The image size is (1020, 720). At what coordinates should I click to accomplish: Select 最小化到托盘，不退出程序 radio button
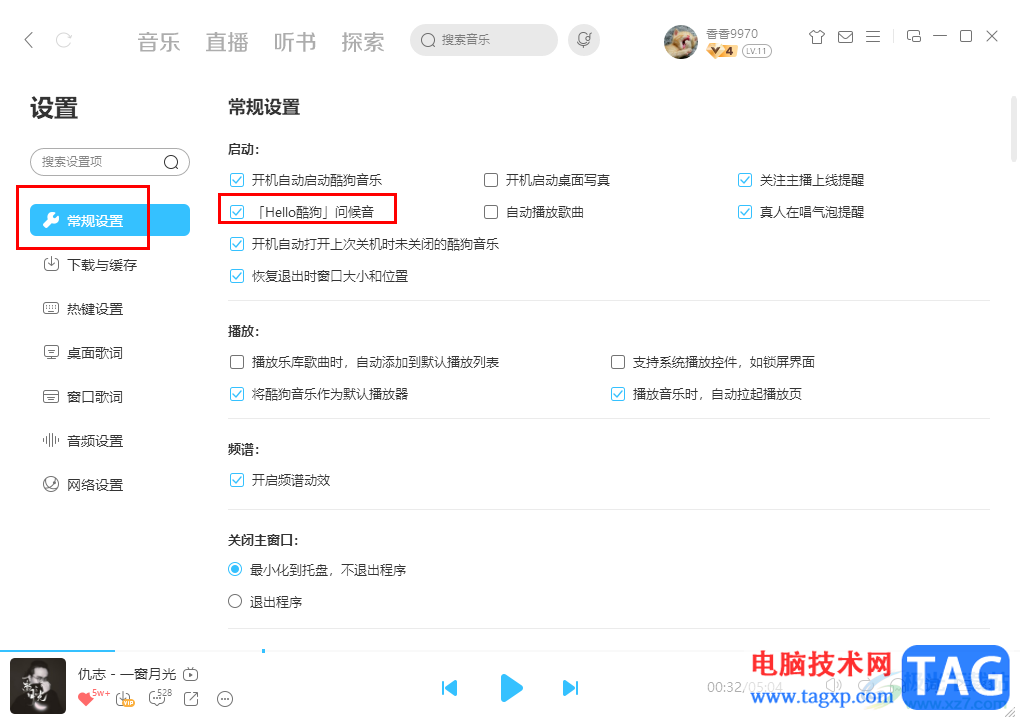[x=235, y=570]
